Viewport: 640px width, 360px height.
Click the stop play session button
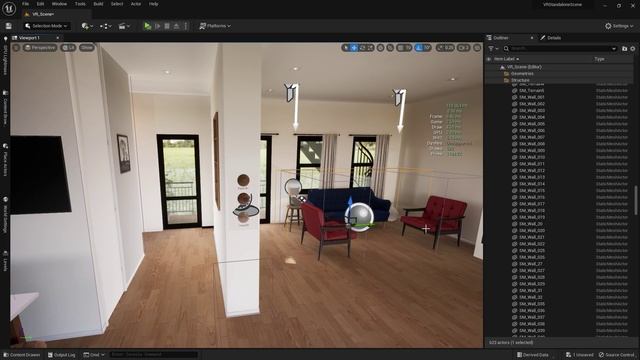point(167,26)
